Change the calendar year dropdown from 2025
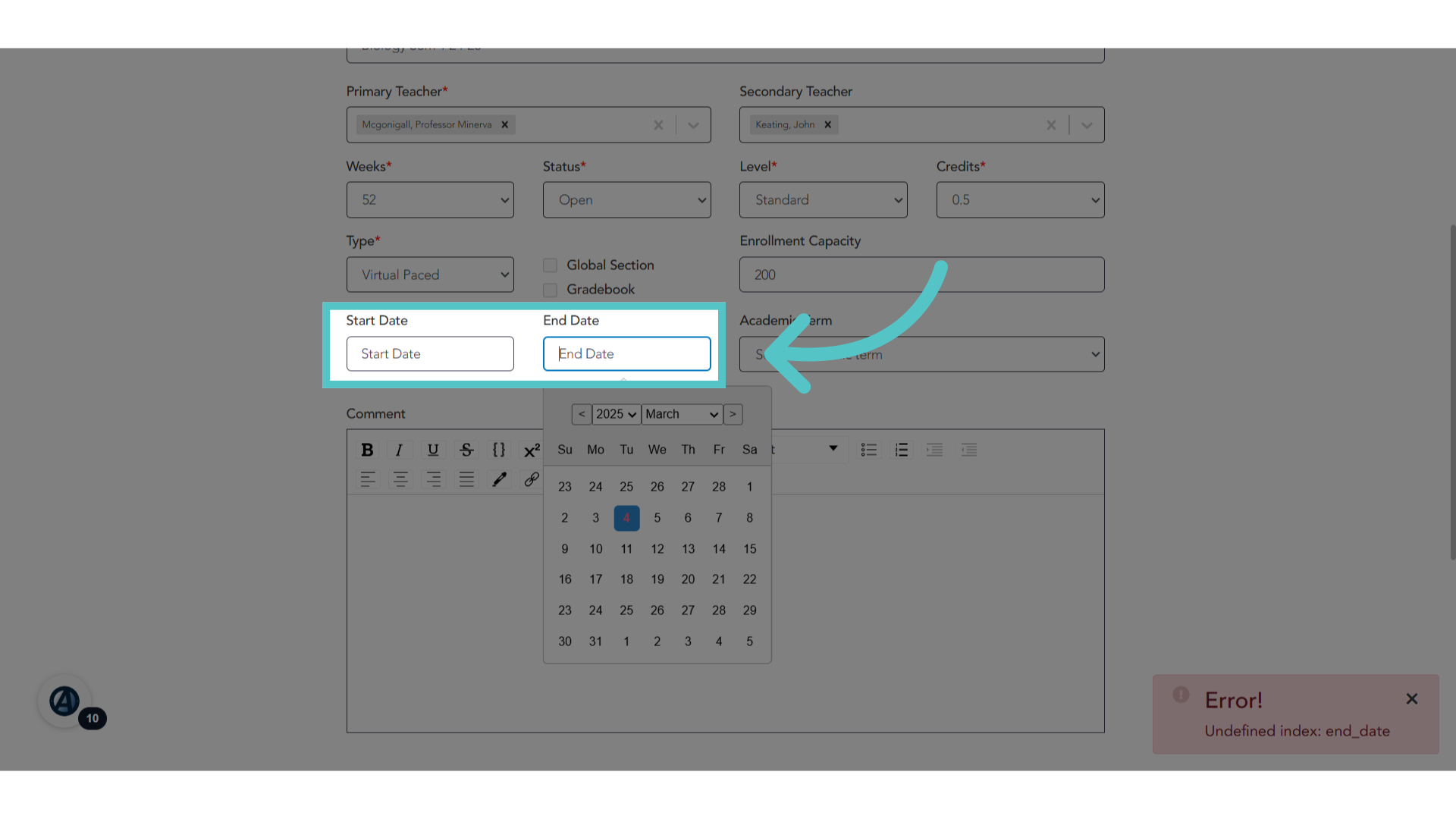1456x819 pixels. click(x=616, y=414)
